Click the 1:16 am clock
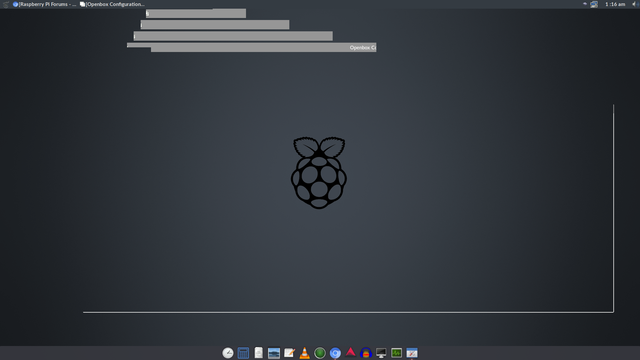The image size is (640, 360). tap(615, 4)
